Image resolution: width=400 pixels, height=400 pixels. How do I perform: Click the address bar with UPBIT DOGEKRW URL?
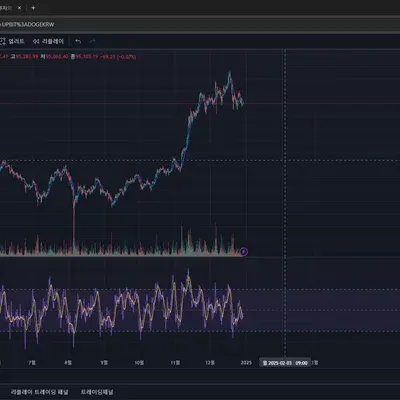click(x=200, y=24)
